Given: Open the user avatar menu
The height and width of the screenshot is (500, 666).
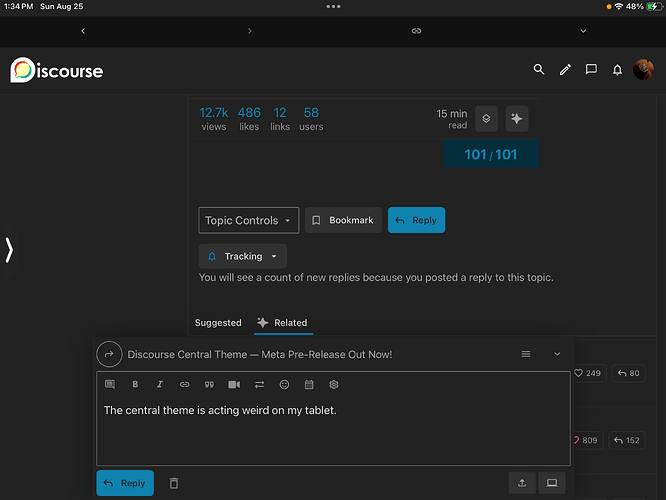Looking at the screenshot, I should [x=643, y=69].
